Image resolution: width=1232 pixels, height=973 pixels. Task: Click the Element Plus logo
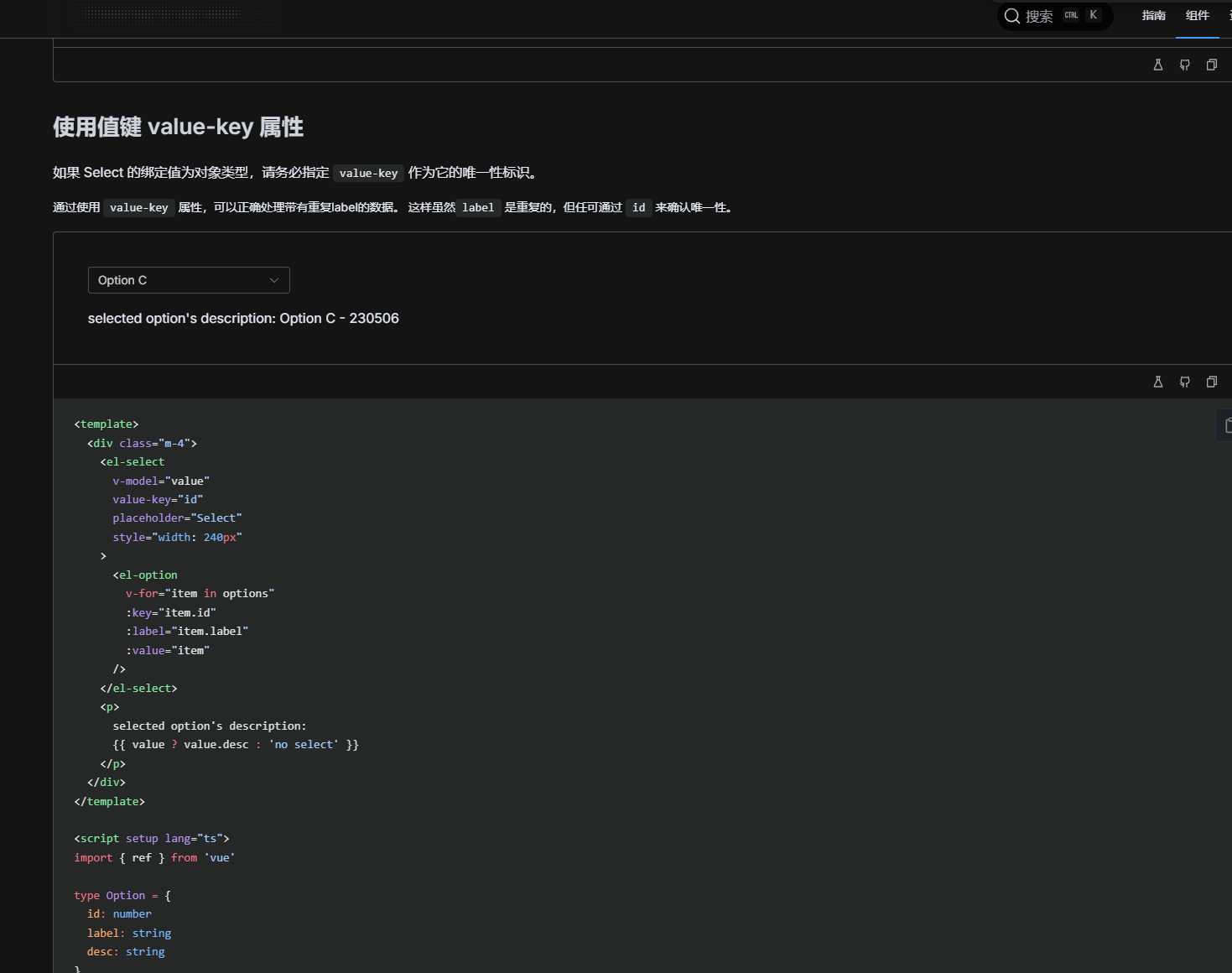(164, 17)
